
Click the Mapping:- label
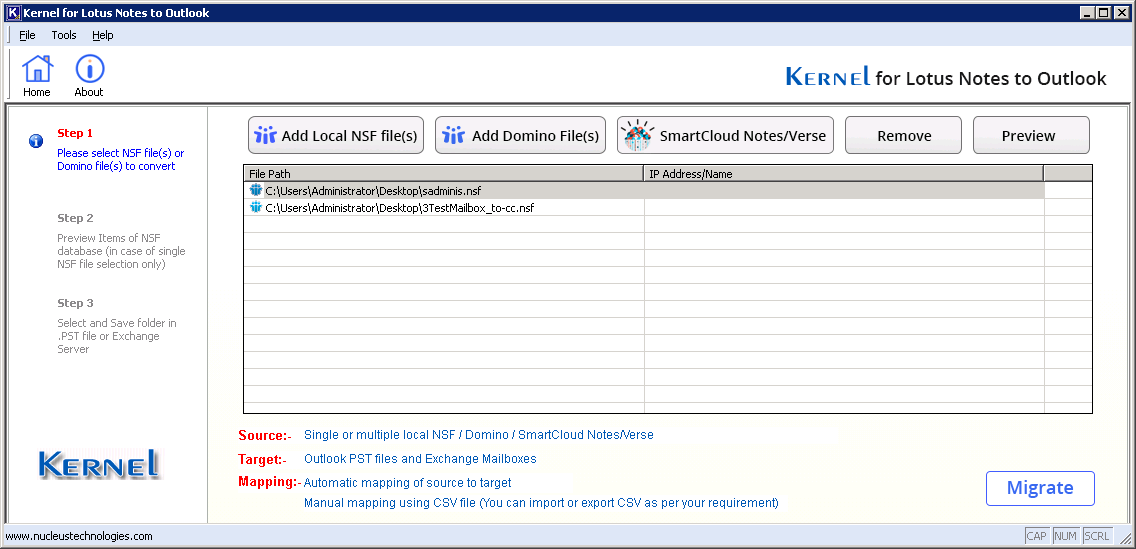(x=270, y=482)
